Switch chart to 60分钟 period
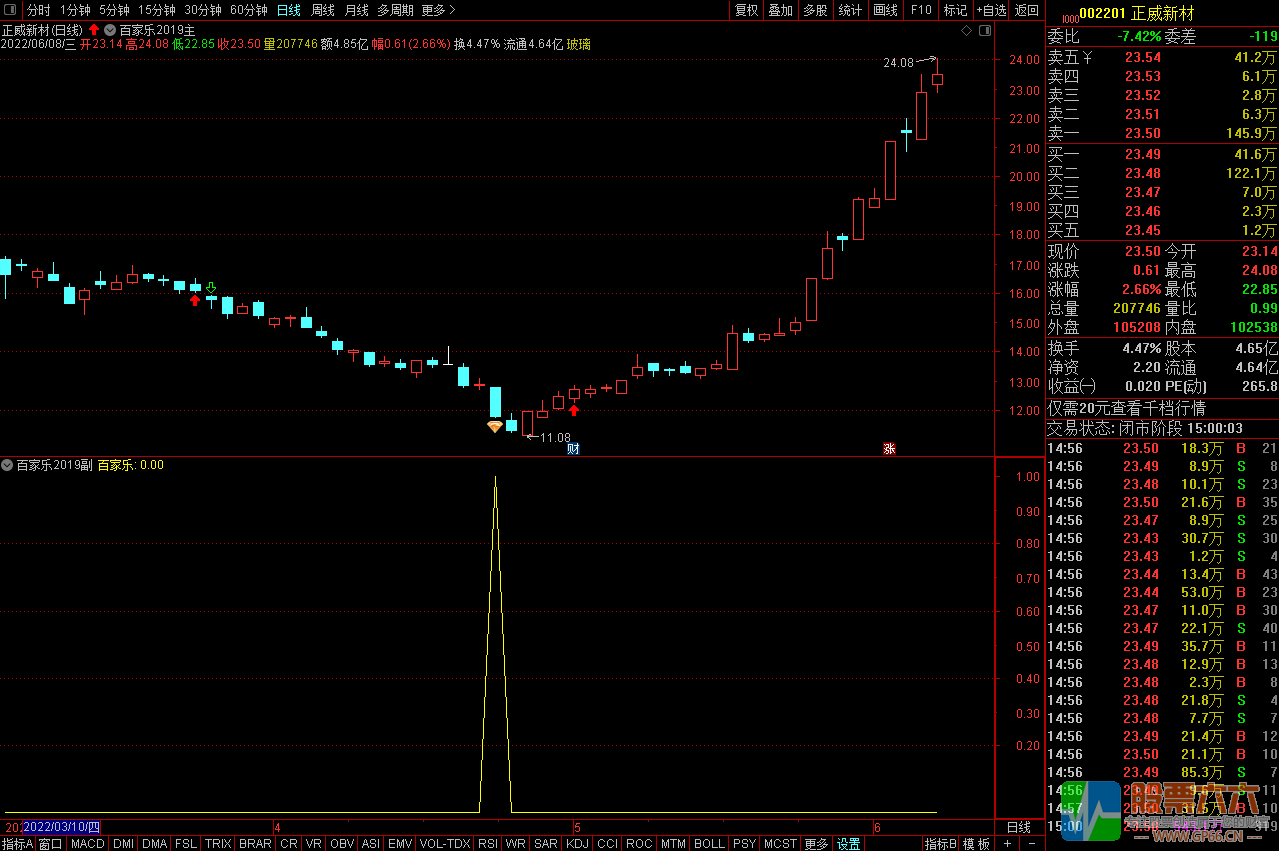Image resolution: width=1279 pixels, height=851 pixels. 248,10
